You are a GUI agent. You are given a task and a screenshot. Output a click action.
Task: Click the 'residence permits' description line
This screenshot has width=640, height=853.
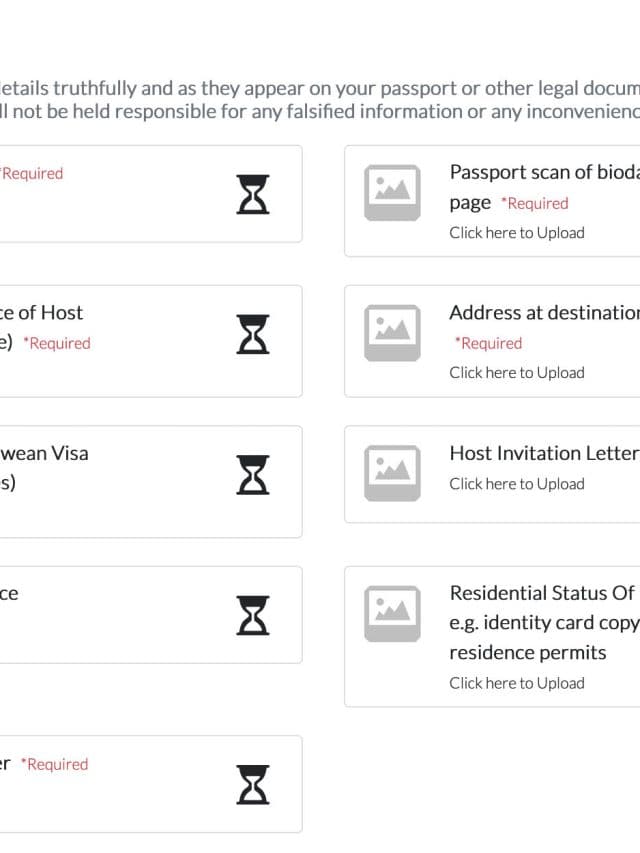pos(527,652)
